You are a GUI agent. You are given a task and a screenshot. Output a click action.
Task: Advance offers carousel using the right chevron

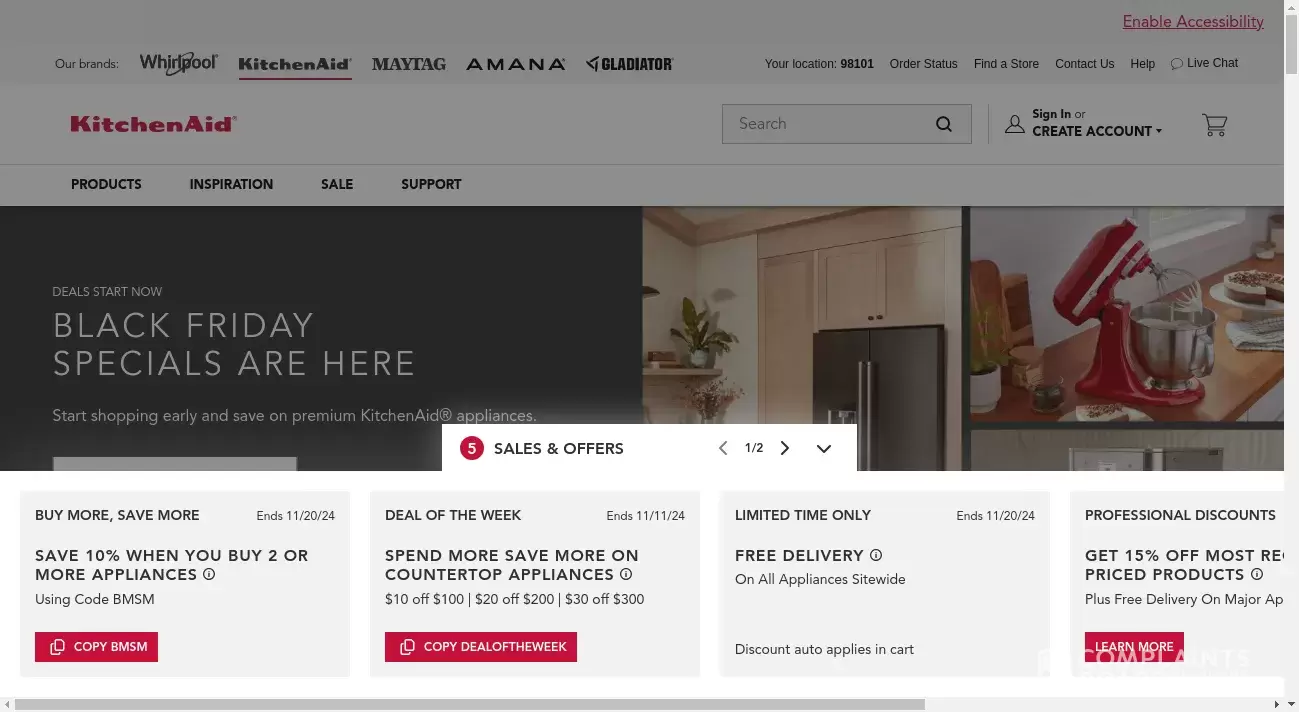pos(785,448)
